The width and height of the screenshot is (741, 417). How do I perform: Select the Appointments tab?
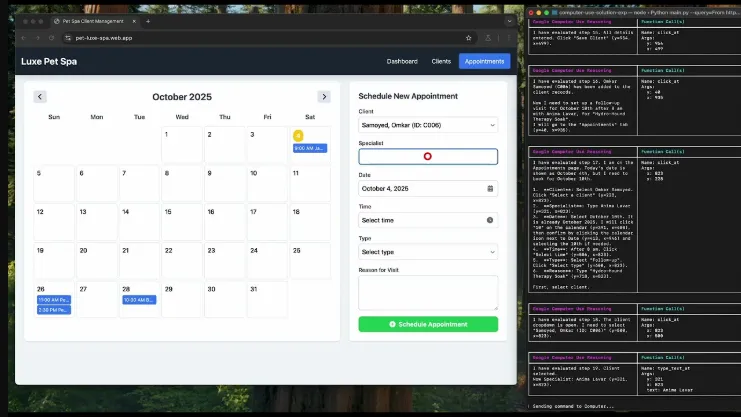pyautogui.click(x=484, y=61)
